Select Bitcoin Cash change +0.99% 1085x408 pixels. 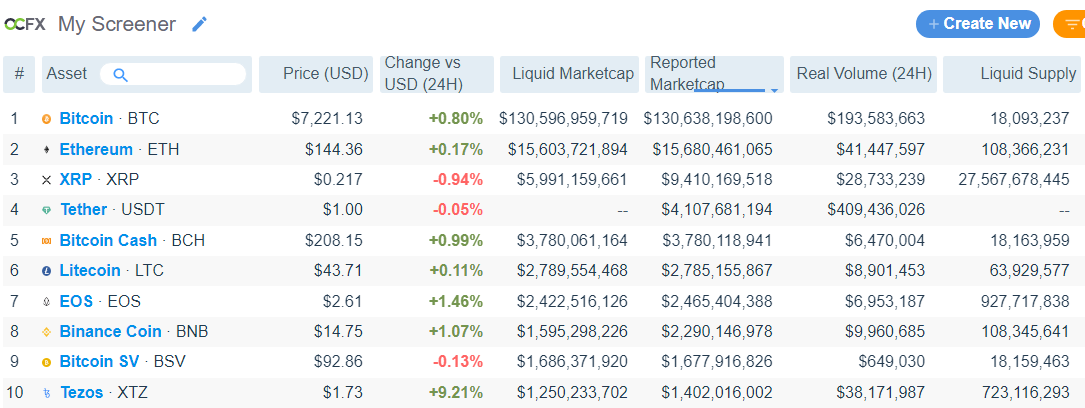455,240
